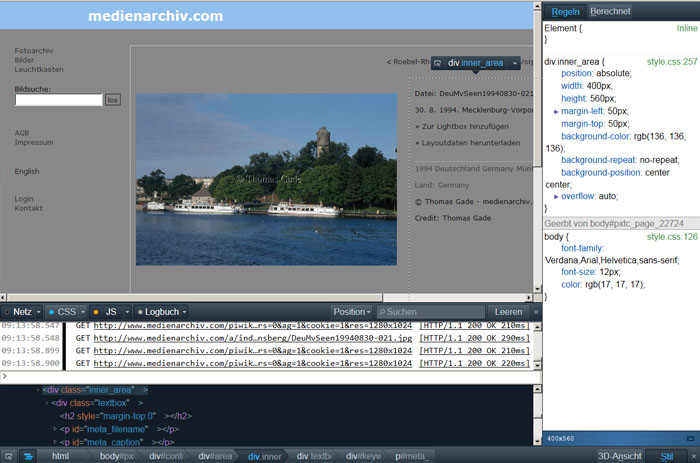This screenshot has height=463, width=700.
Task: Switch to the Regeln tab
Action: 565,12
